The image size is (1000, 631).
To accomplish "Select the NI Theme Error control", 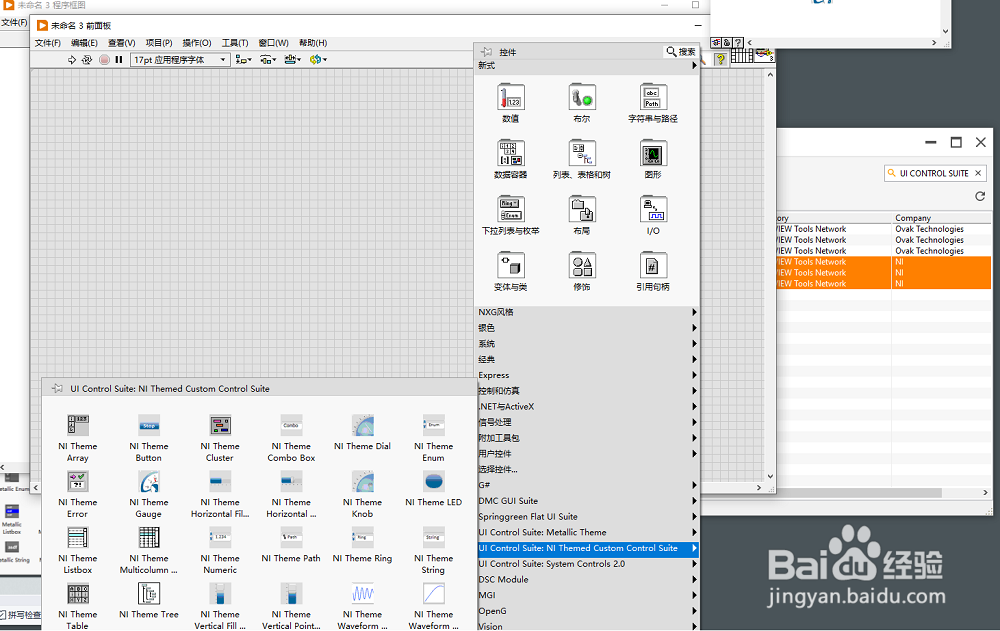I will 78,482.
